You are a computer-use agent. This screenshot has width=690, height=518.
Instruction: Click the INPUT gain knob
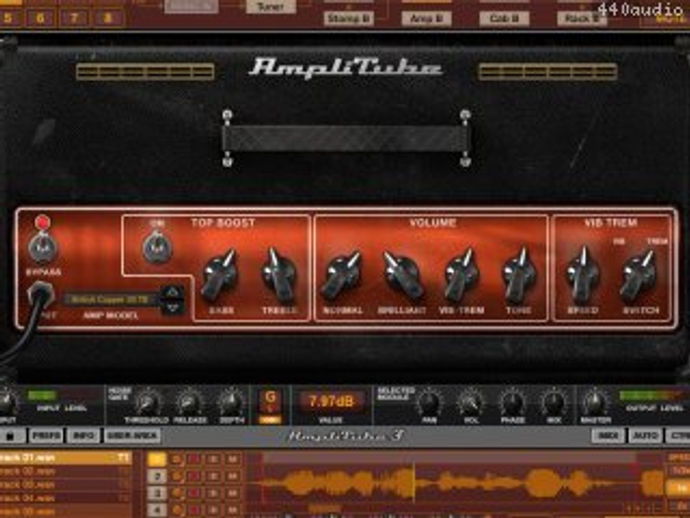click(x=8, y=402)
